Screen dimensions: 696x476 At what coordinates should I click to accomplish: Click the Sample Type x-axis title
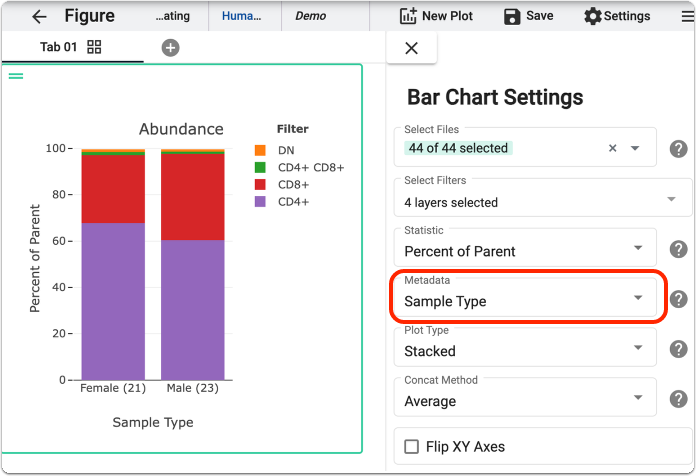(x=153, y=422)
